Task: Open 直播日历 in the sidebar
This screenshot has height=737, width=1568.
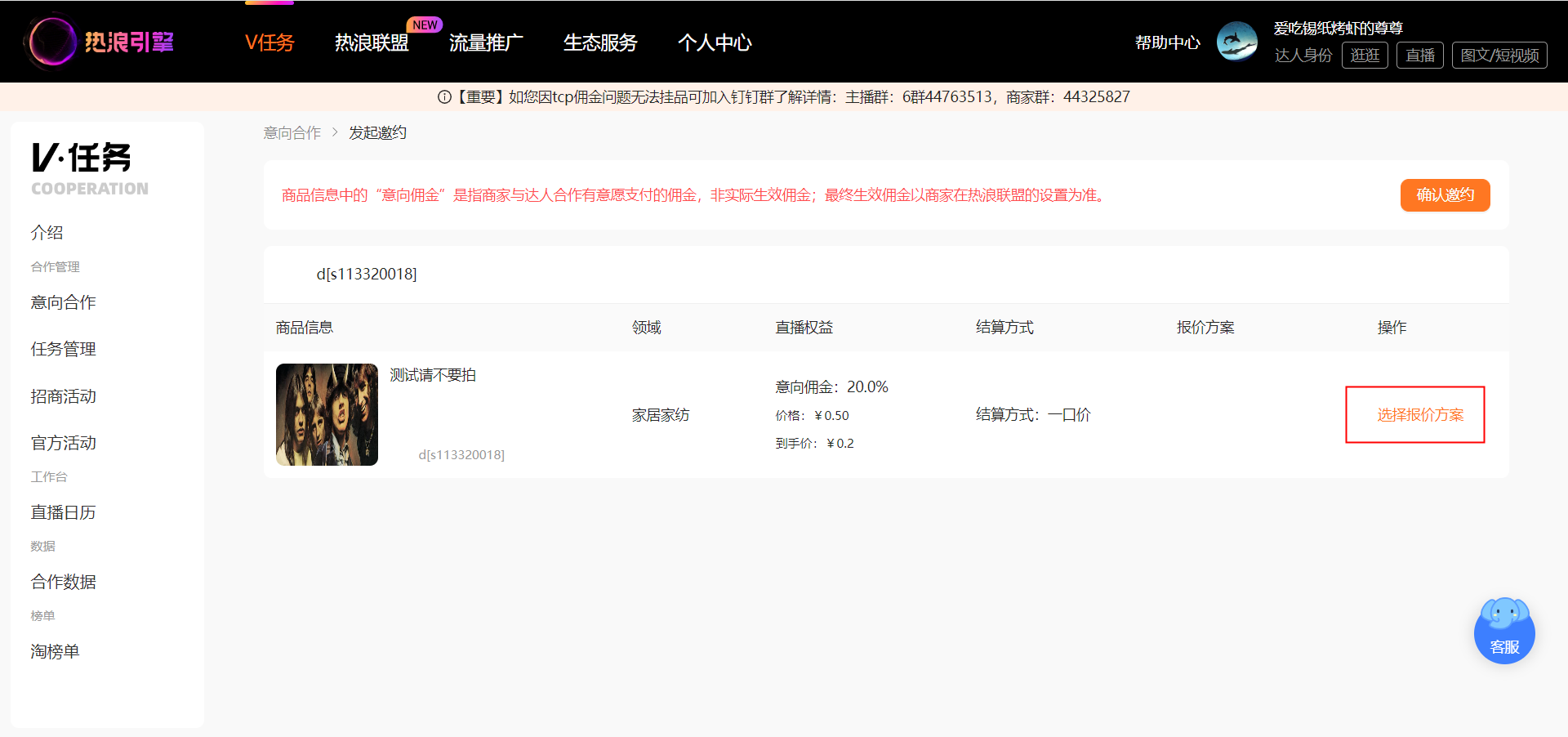Action: click(64, 512)
